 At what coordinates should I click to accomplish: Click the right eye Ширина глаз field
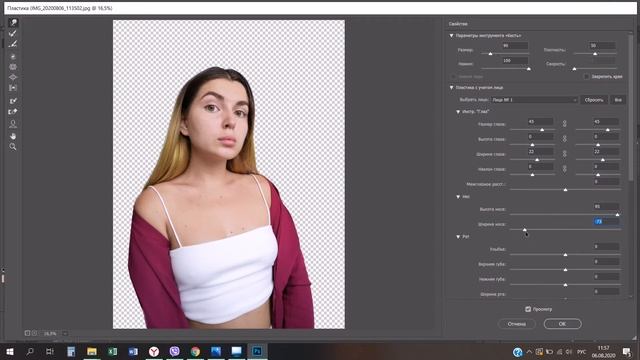click(606, 151)
